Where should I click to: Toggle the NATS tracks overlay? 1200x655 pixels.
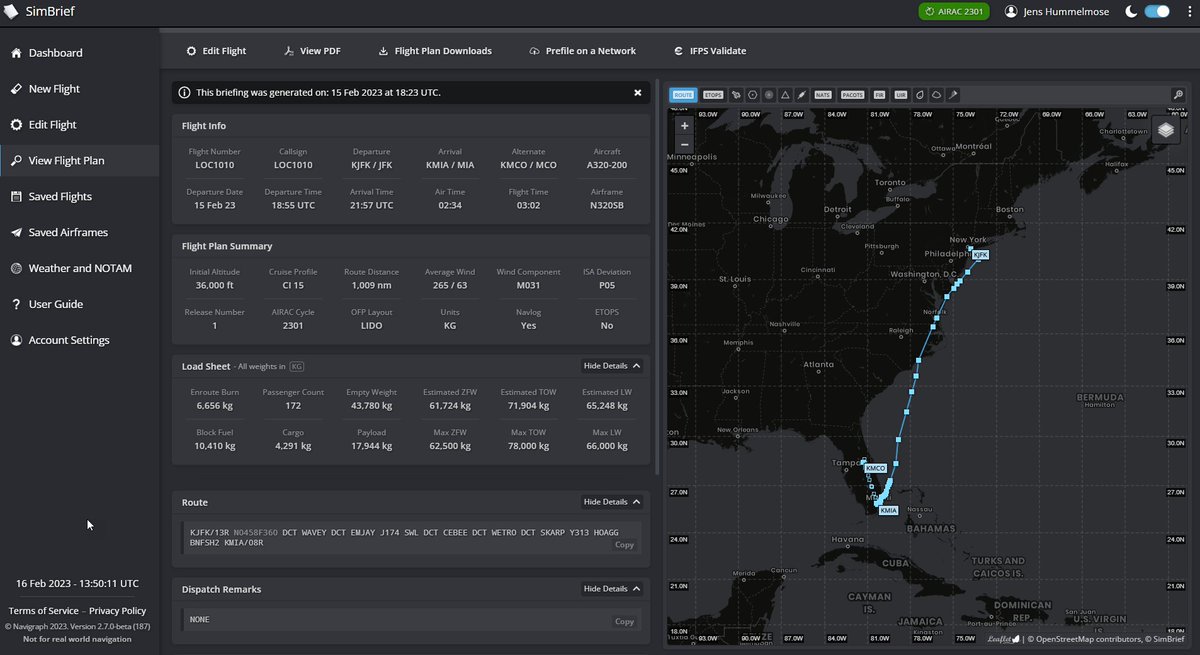(x=823, y=94)
